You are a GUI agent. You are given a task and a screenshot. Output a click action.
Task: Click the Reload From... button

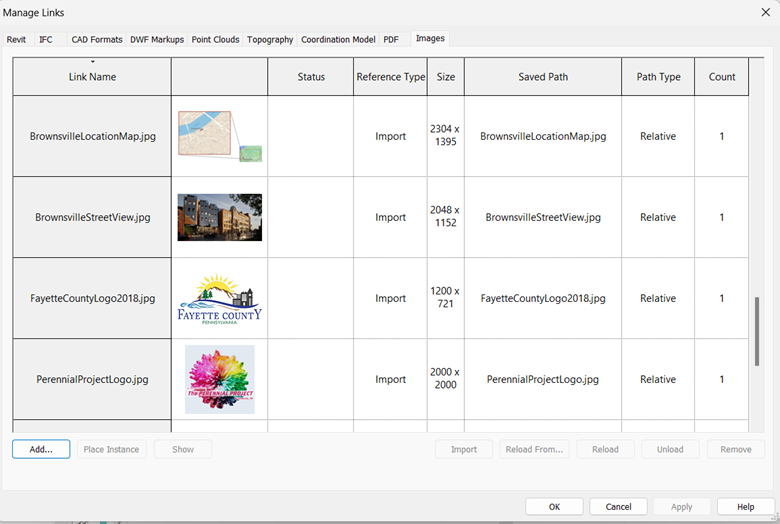pos(535,449)
